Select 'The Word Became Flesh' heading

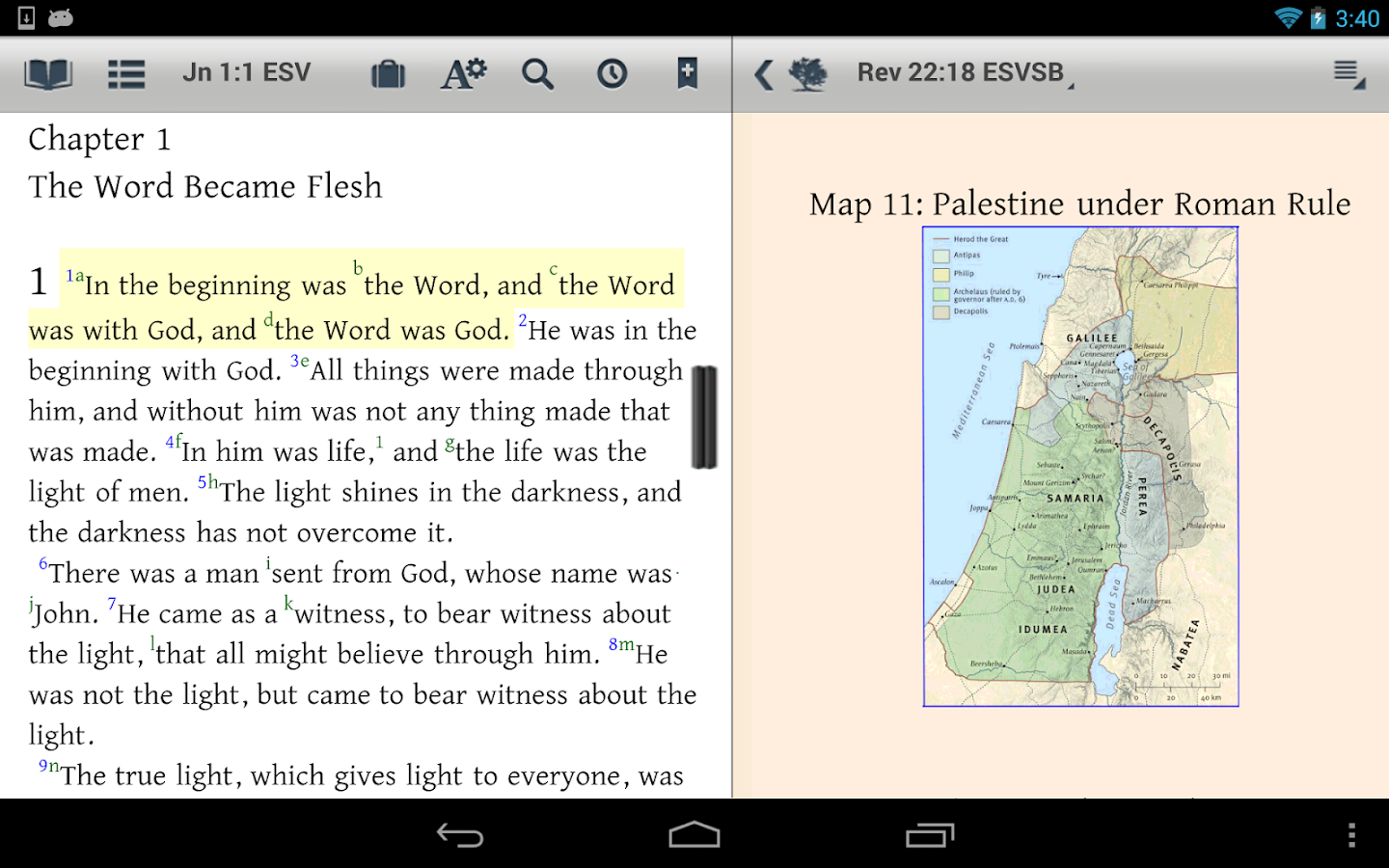coord(205,186)
